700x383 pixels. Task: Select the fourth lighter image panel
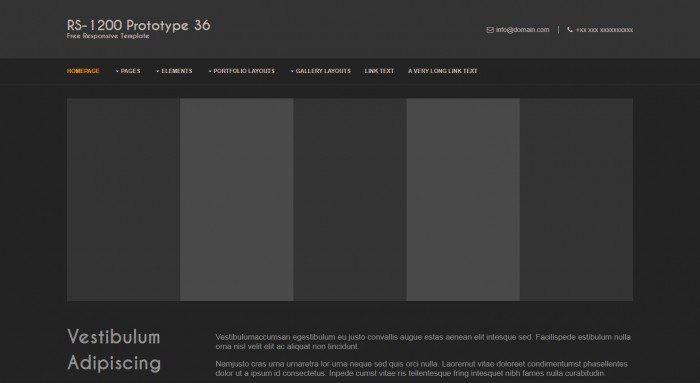(x=463, y=200)
